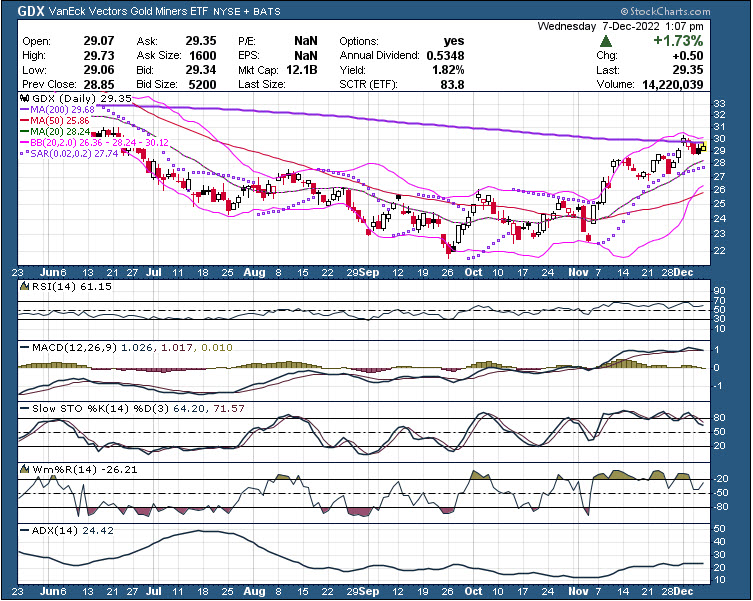Click the ADX(14) value 24.42
This screenshot has width=753, height=601.
98,531
